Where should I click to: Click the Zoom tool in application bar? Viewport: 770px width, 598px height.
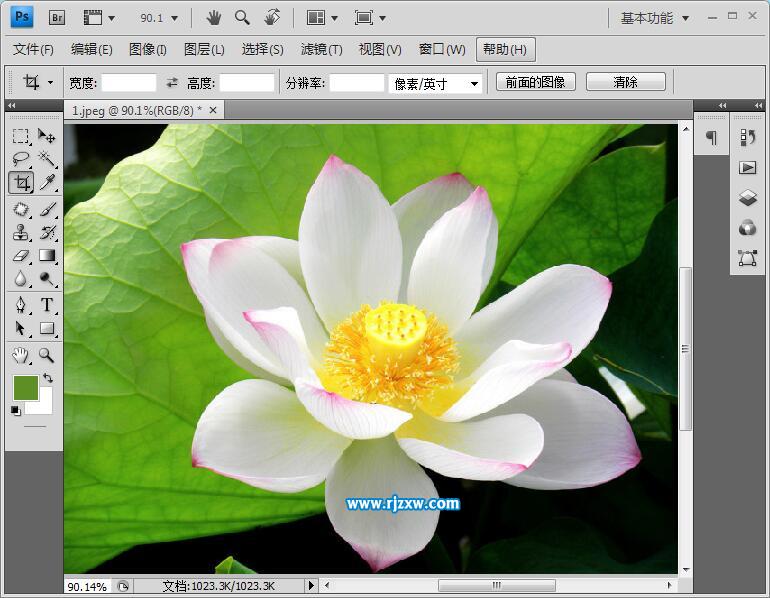[x=242, y=18]
